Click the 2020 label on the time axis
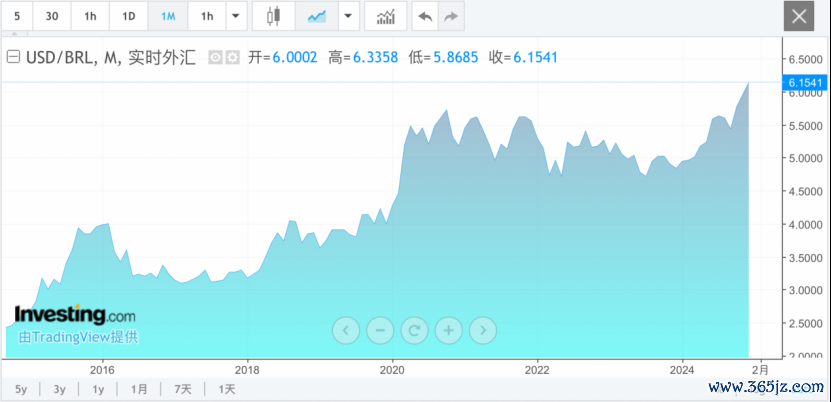Viewport: 831px width, 402px height. pyautogui.click(x=393, y=368)
